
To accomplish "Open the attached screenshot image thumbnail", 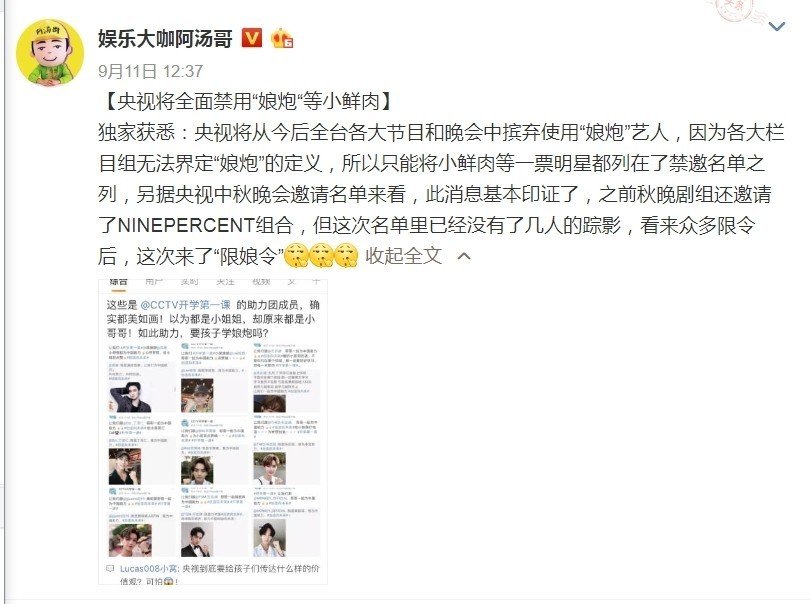I will click(x=213, y=431).
